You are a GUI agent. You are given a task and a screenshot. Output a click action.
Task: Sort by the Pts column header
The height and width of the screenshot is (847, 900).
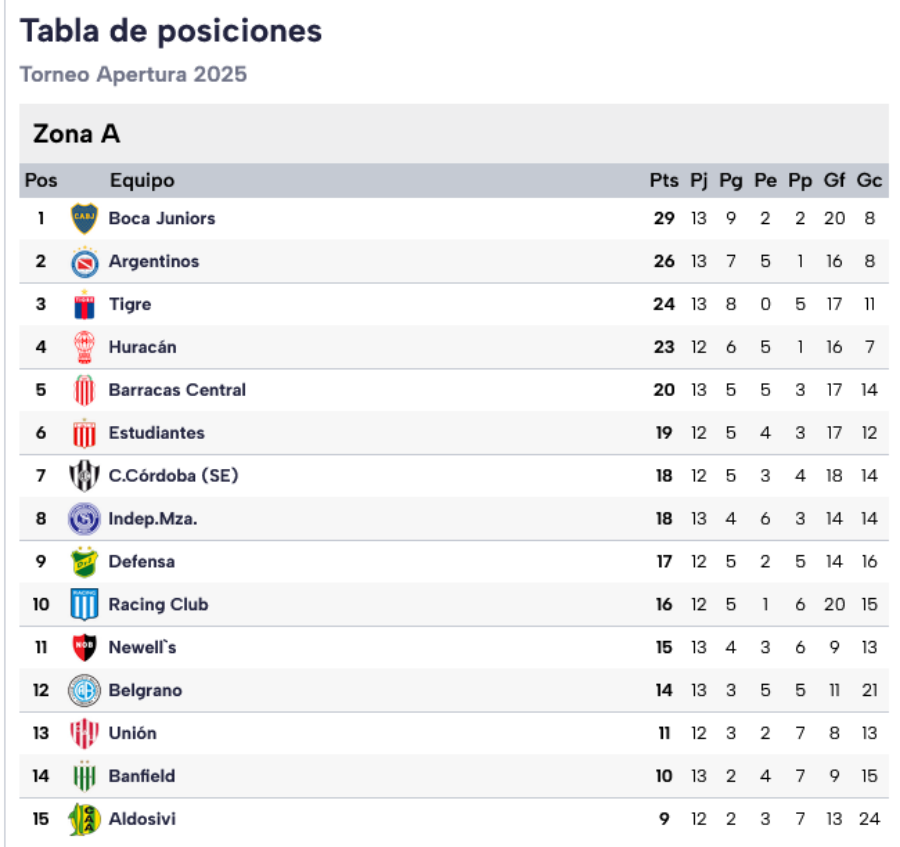coord(663,181)
